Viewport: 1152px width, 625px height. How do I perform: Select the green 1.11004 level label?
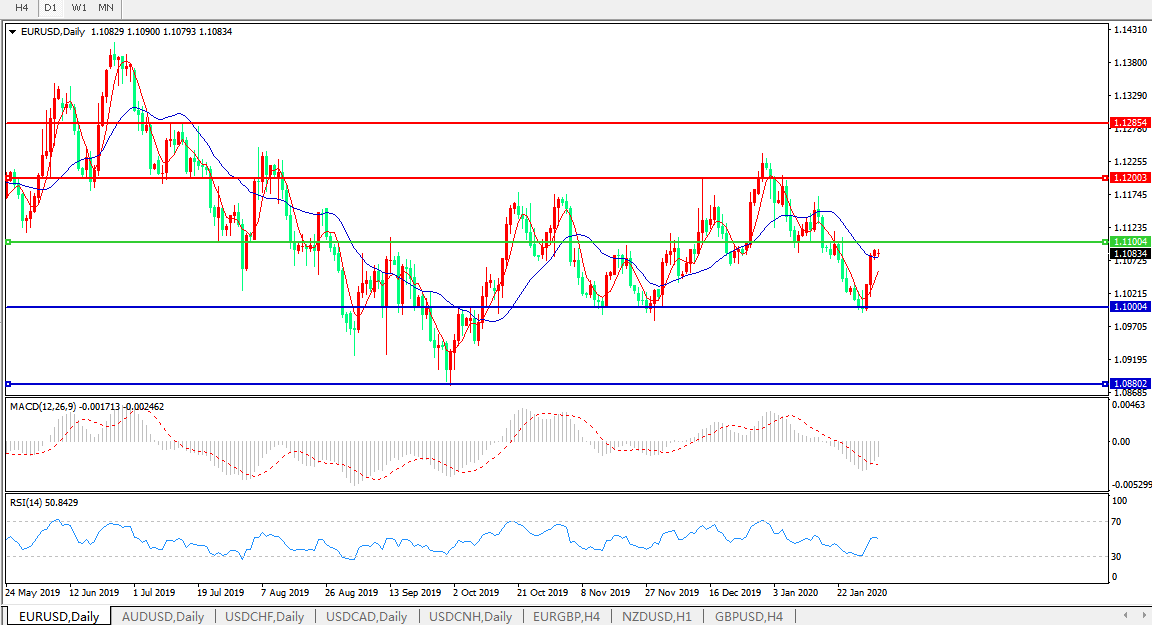(1131, 242)
